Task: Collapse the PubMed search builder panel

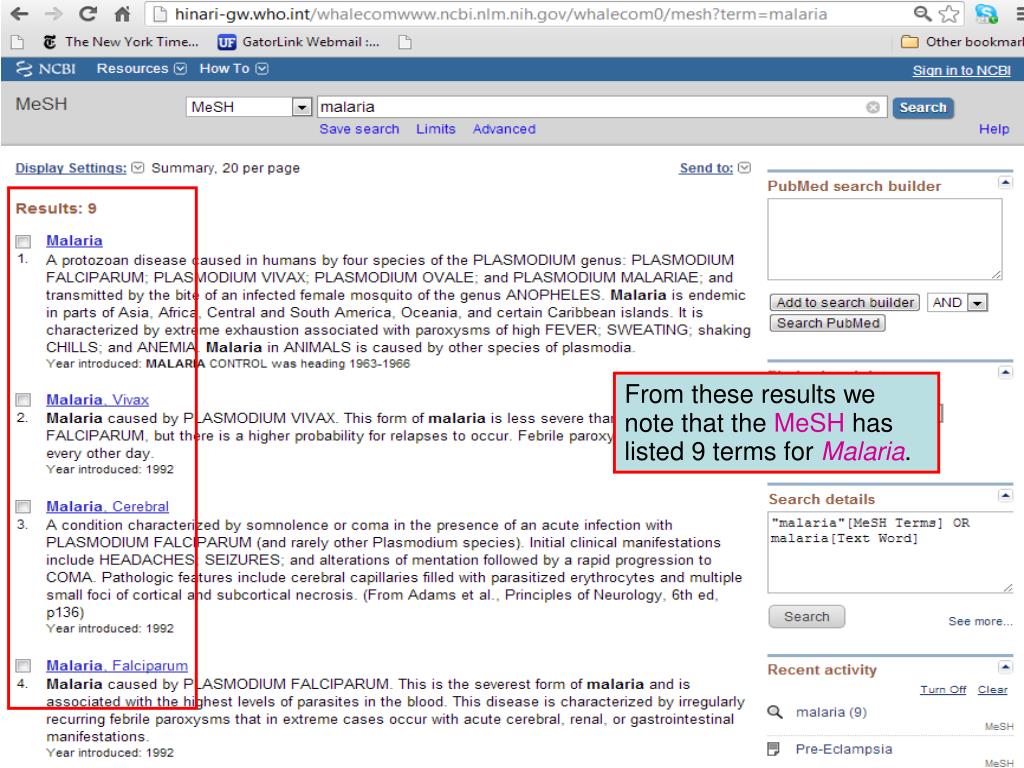Action: pyautogui.click(x=1005, y=182)
